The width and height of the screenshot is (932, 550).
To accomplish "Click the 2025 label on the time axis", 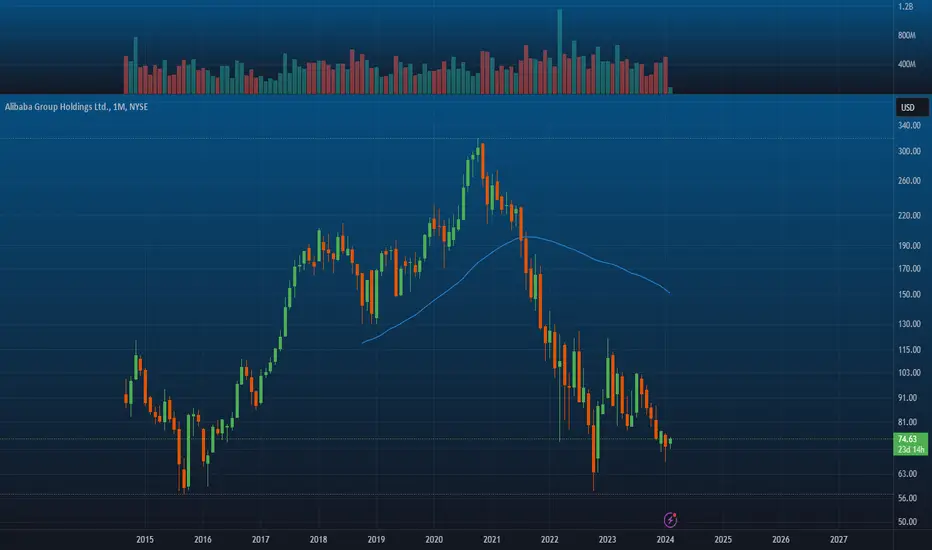I will [723, 540].
